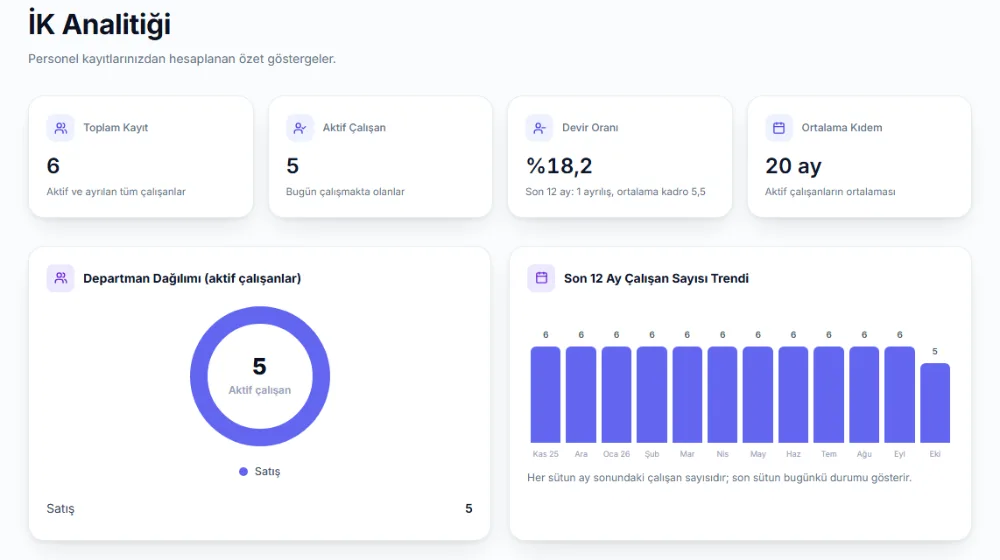Click the Toplam Kayıt people icon
Screen dimensions: 1000x560
61,128
